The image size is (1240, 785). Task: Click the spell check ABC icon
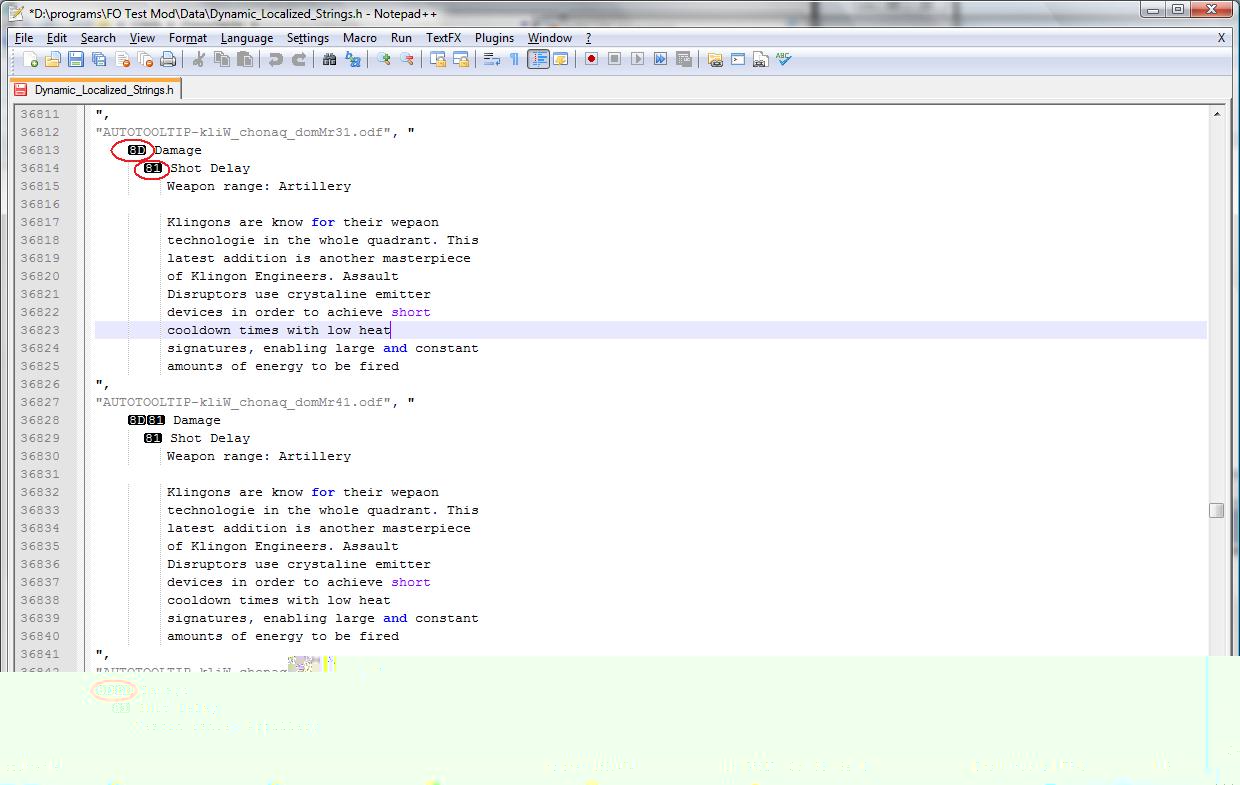[x=783, y=60]
